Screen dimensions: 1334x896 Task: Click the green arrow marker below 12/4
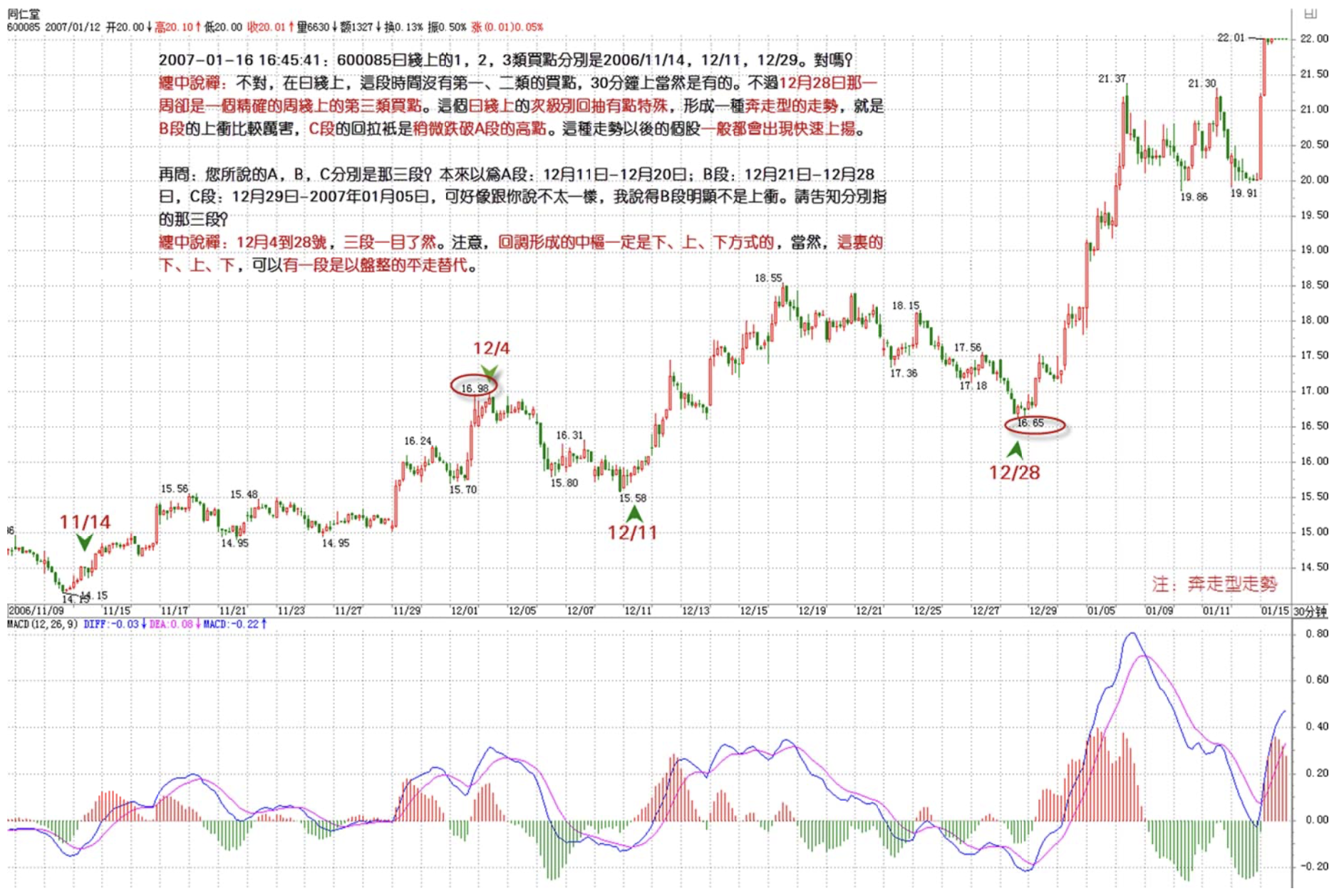point(489,371)
